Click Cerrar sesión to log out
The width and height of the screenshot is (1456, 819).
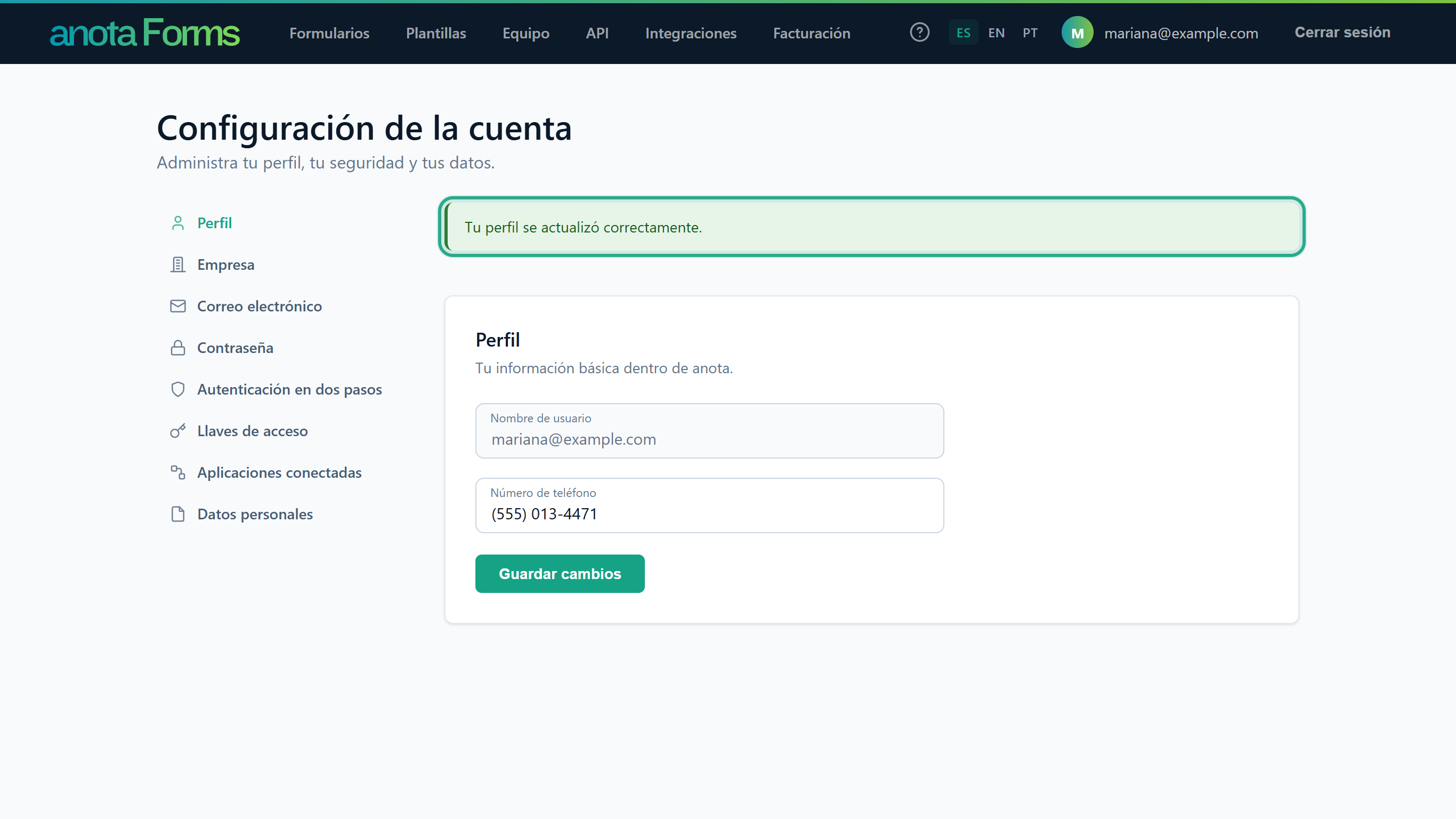click(x=1342, y=32)
